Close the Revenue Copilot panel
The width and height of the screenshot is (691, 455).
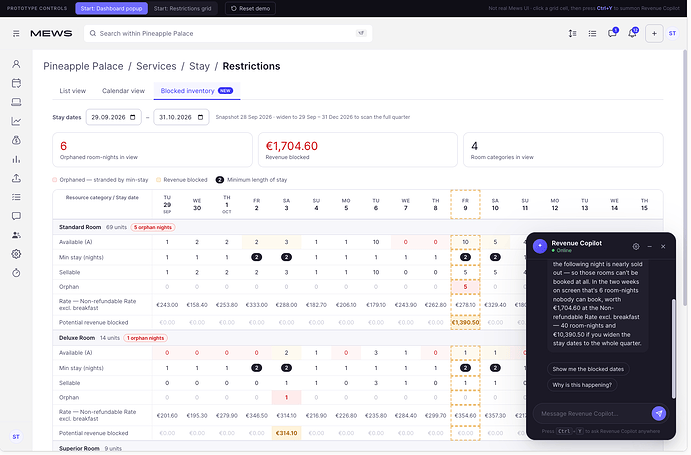point(663,246)
